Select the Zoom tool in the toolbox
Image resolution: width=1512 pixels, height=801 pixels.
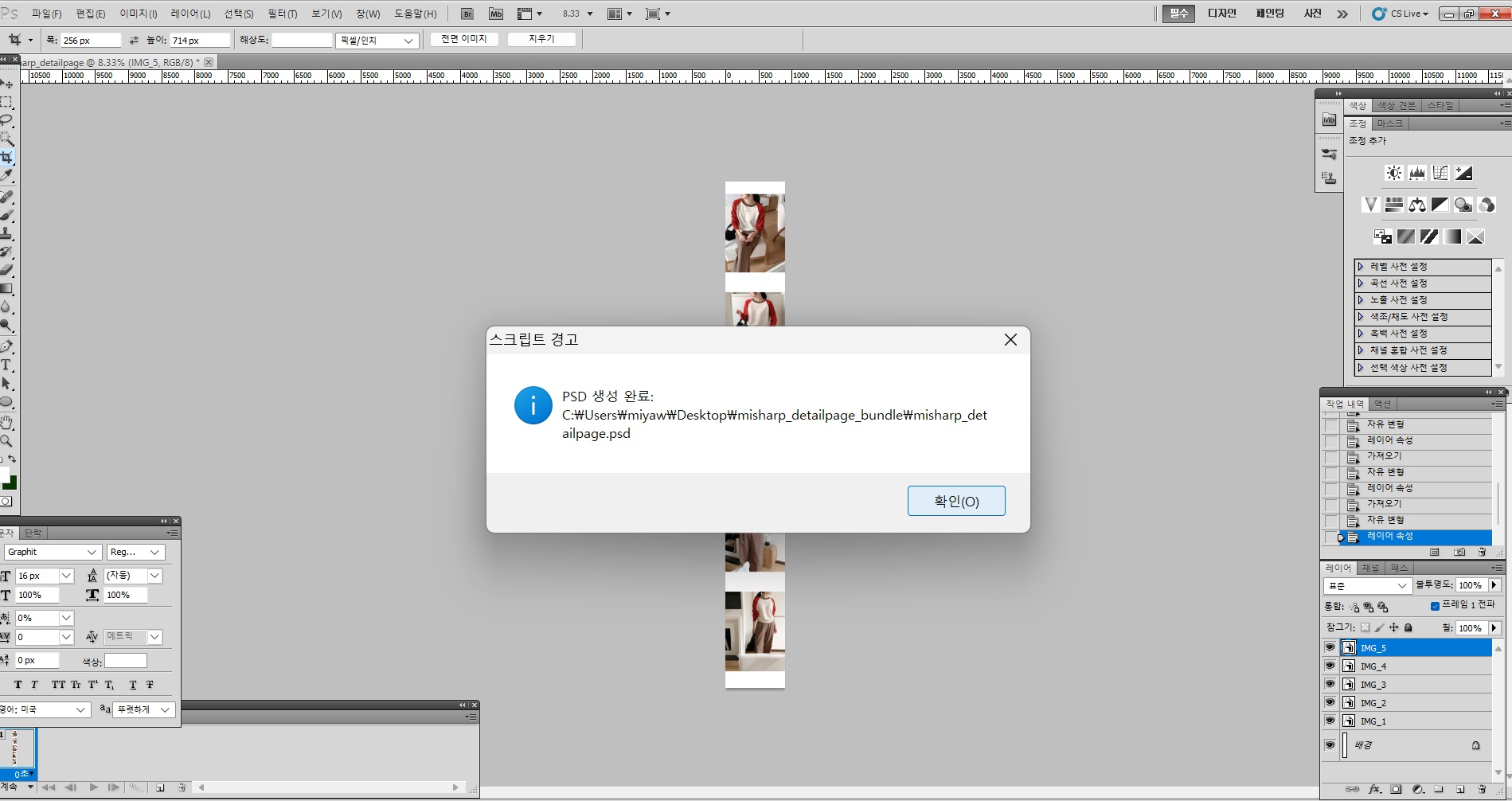click(x=7, y=440)
